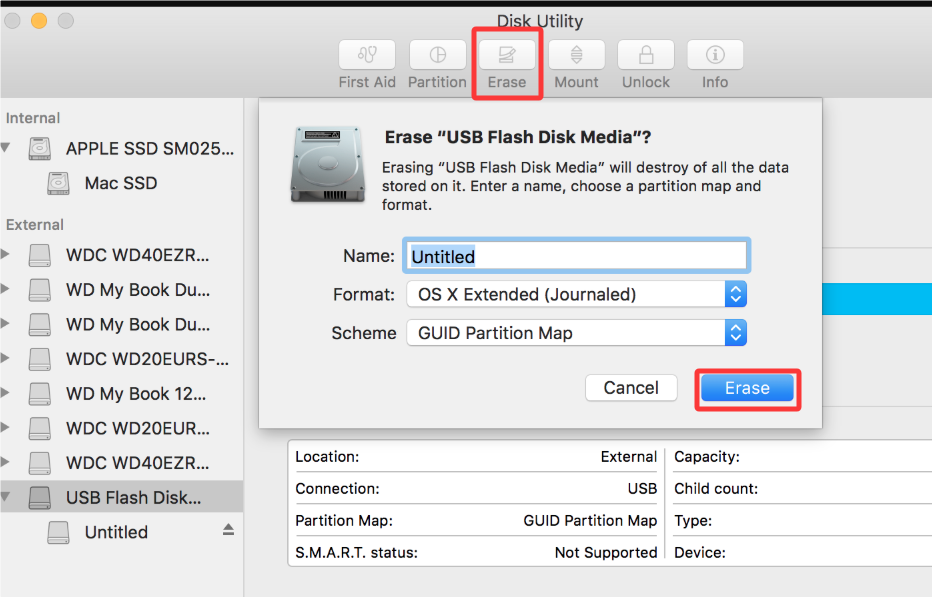The width and height of the screenshot is (932, 597).
Task: Click the Name text field
Action: point(577,256)
